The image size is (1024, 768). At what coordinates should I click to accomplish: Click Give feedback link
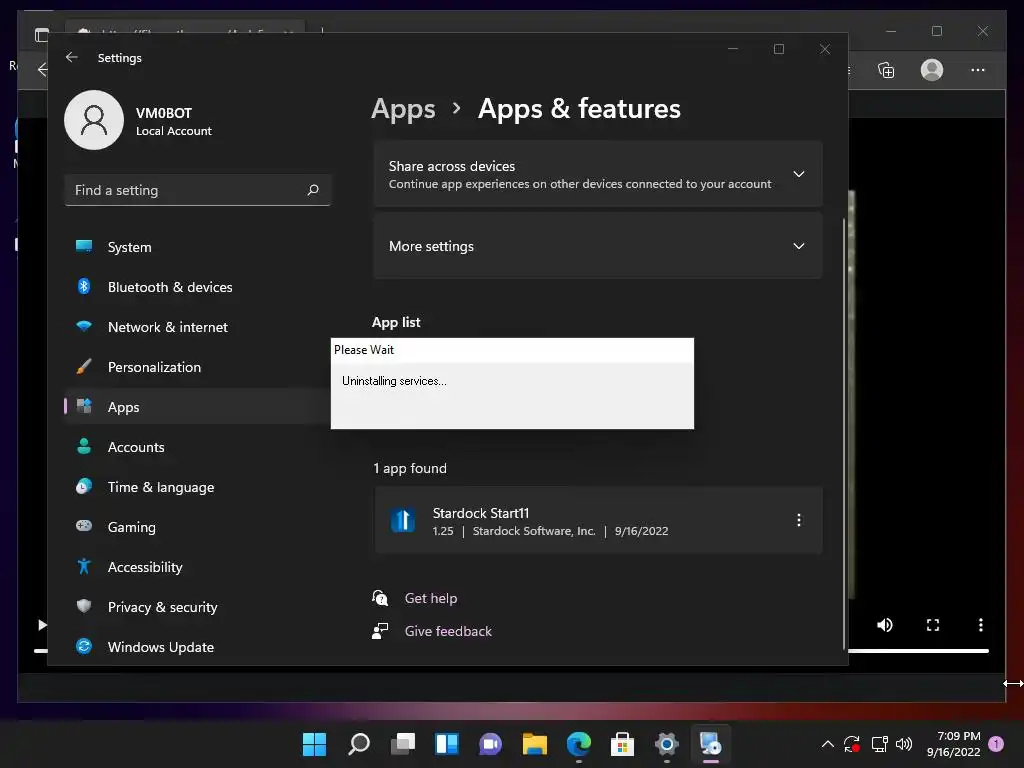pyautogui.click(x=448, y=632)
